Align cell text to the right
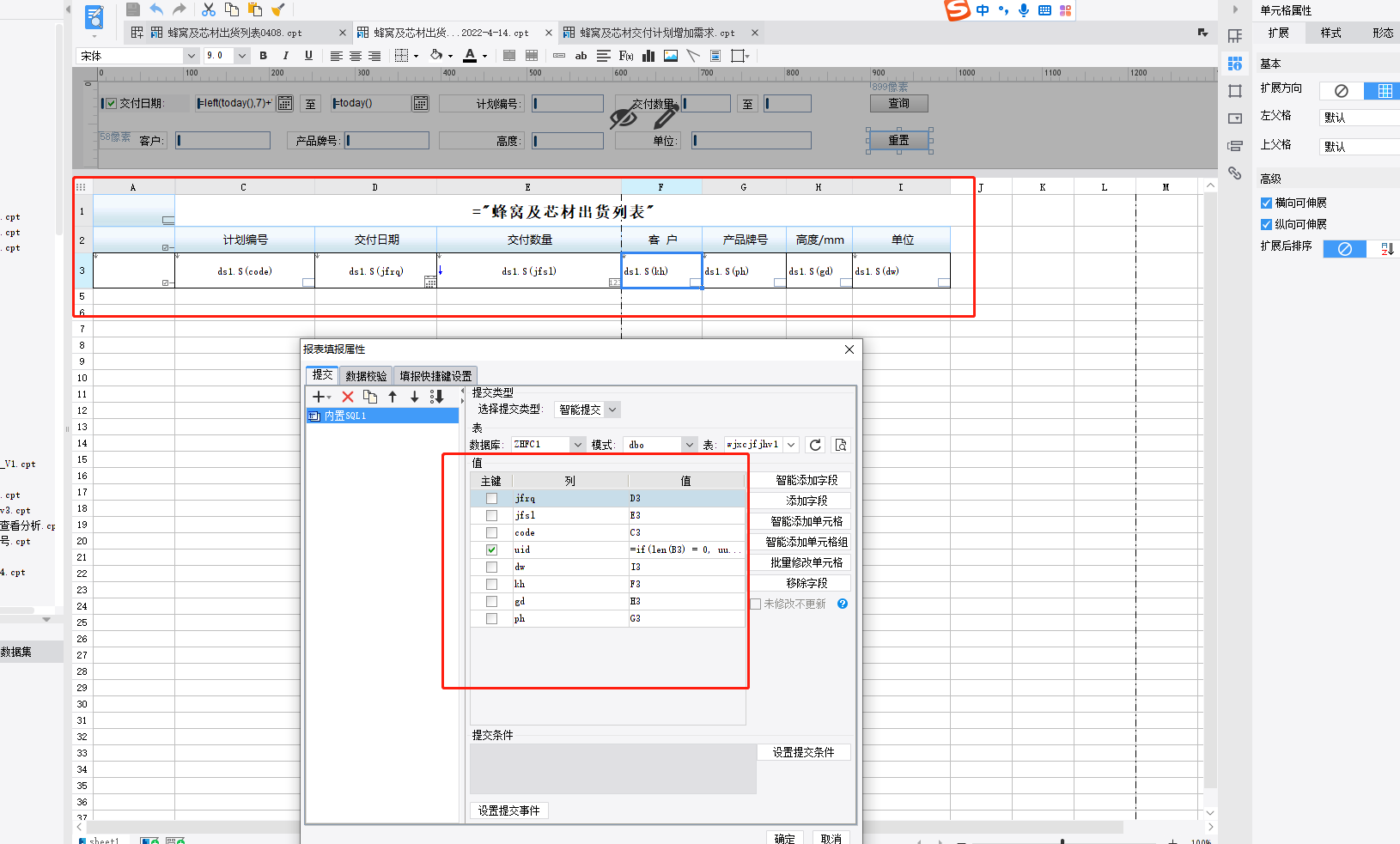 (374, 56)
